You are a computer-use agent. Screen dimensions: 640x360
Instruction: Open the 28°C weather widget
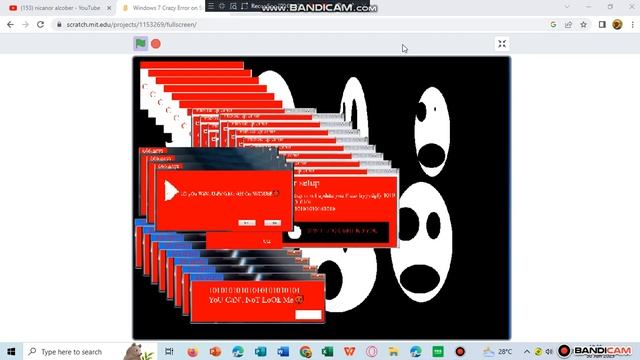pos(498,351)
